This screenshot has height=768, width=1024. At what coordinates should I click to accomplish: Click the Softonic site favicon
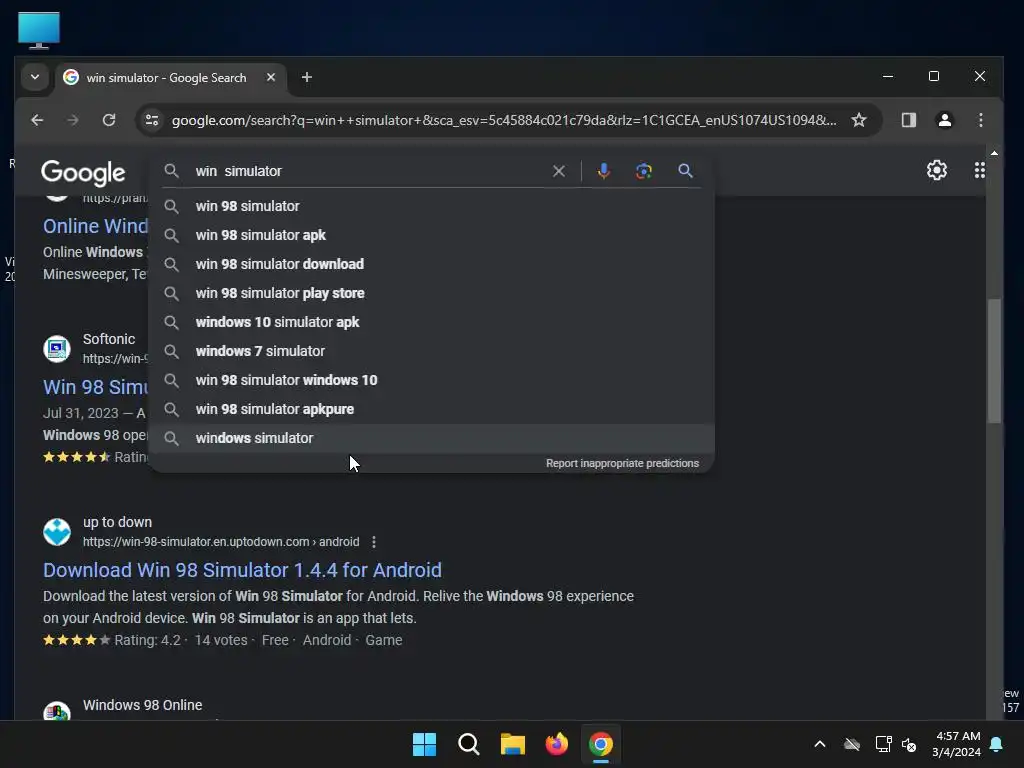click(57, 348)
